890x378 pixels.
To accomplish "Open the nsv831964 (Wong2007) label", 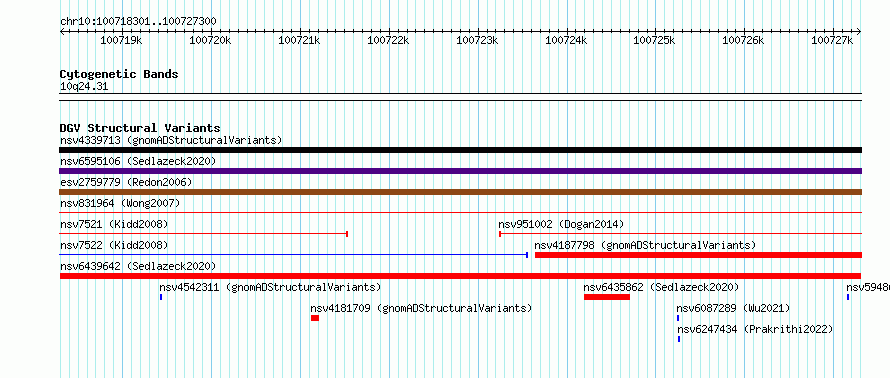I will (x=120, y=203).
